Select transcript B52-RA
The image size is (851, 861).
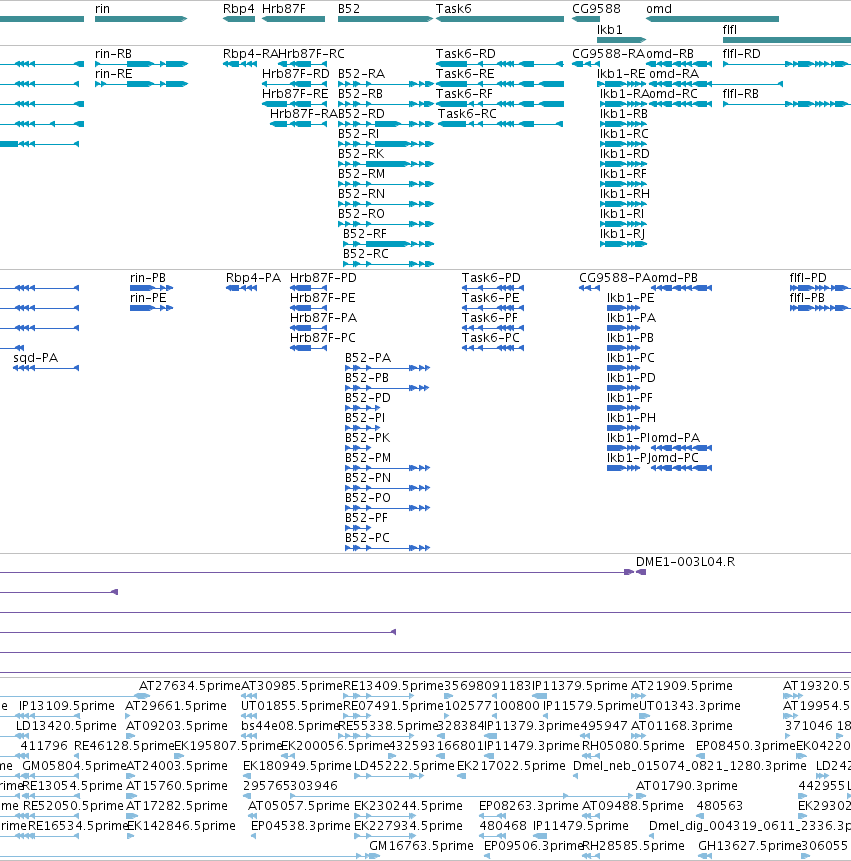(361, 74)
